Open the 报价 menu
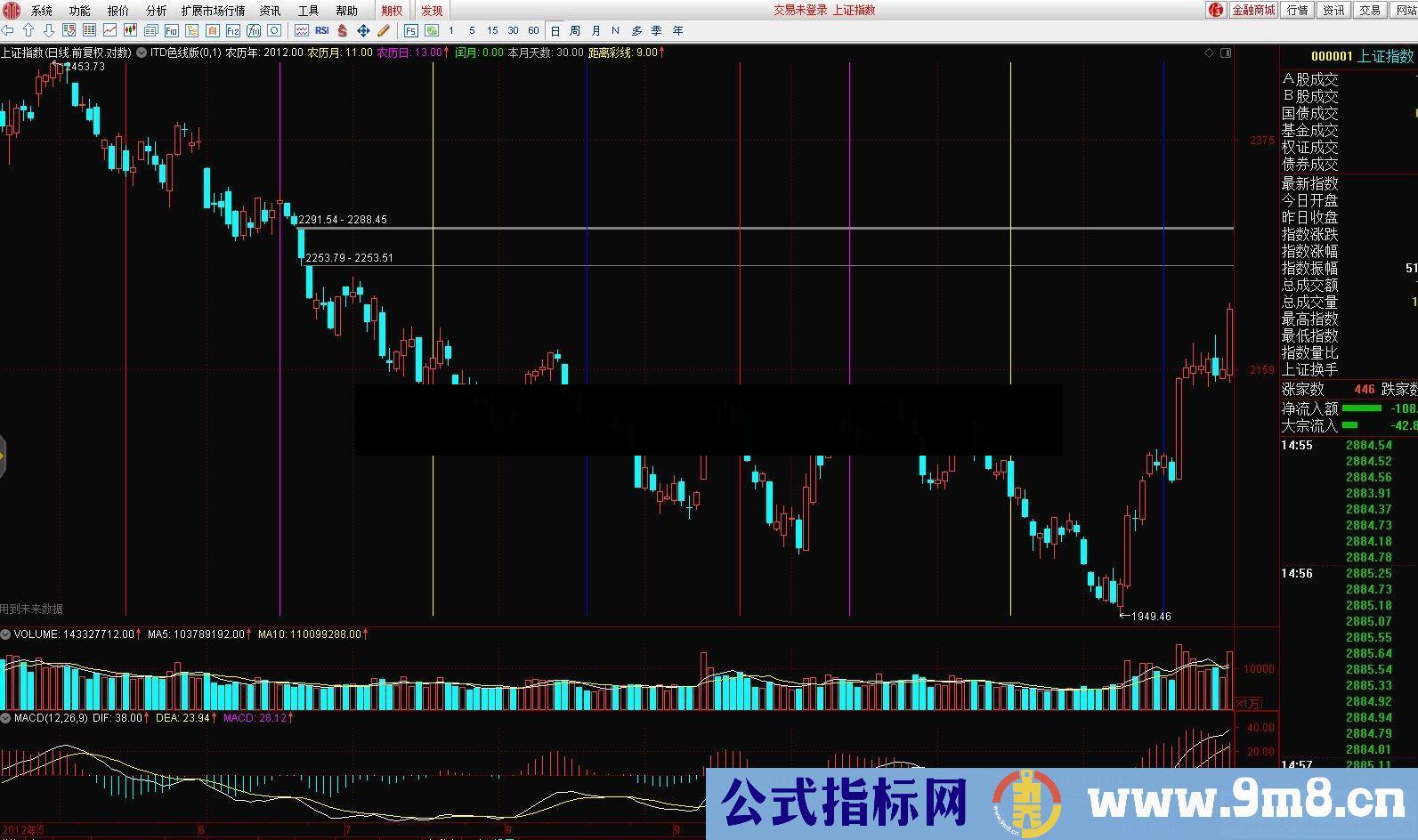 [x=117, y=11]
